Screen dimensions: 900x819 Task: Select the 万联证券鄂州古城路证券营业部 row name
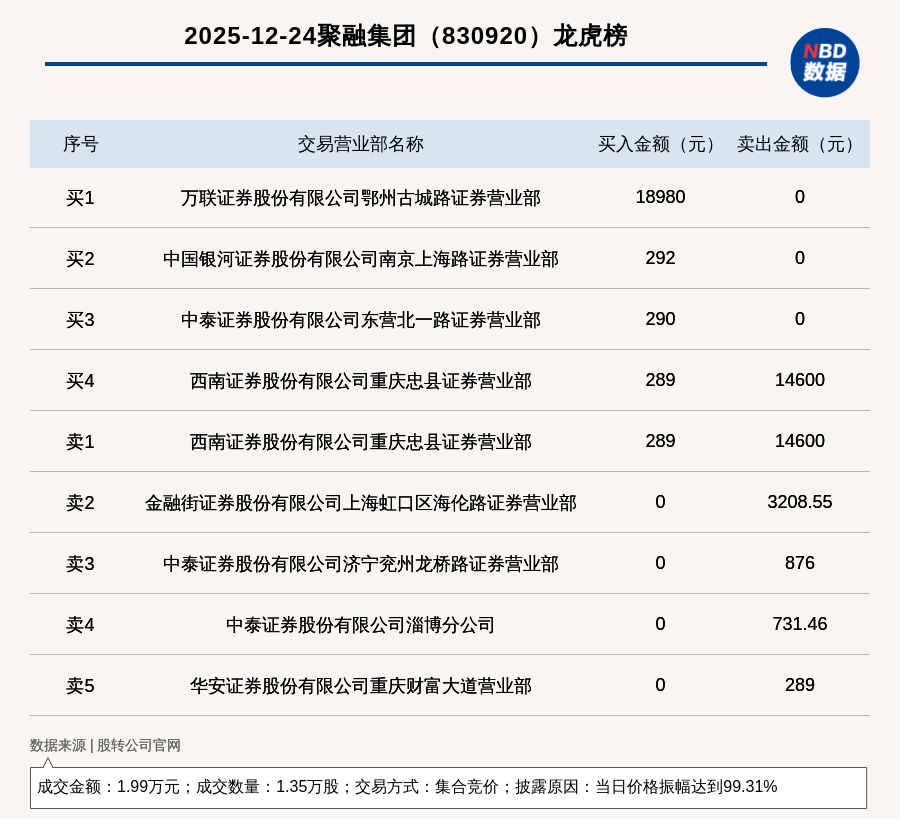360,198
